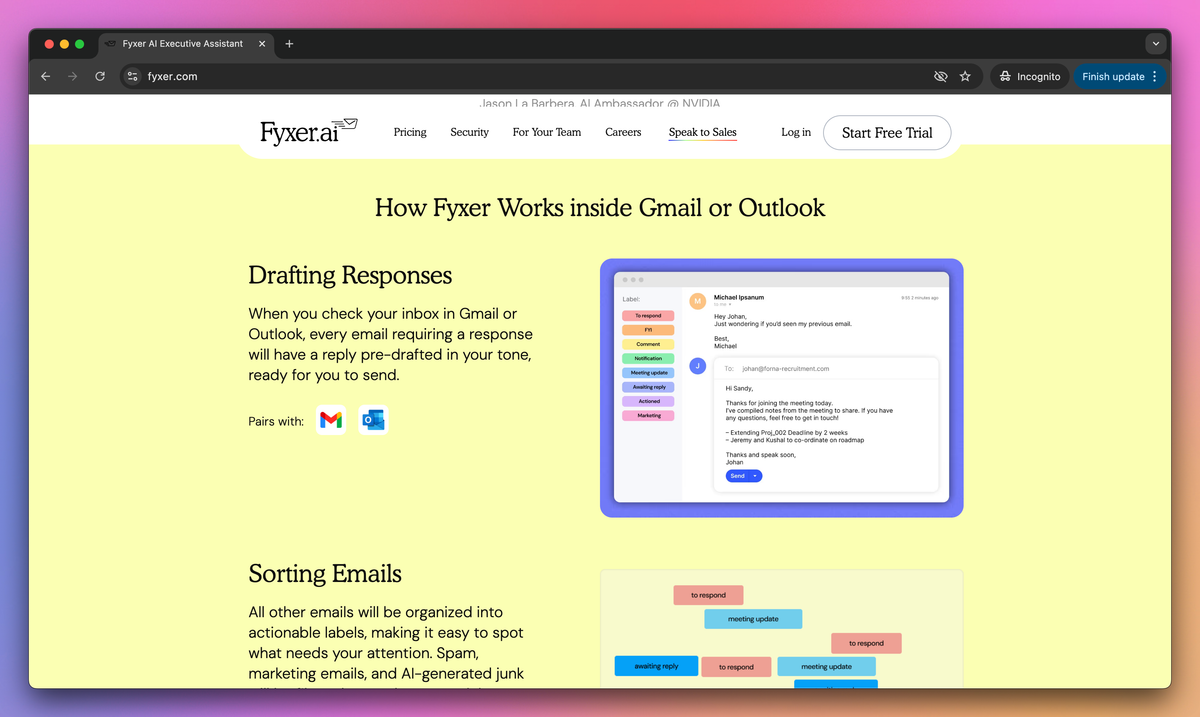Image resolution: width=1200 pixels, height=717 pixels.
Task: Open the Careers page
Action: (x=623, y=132)
